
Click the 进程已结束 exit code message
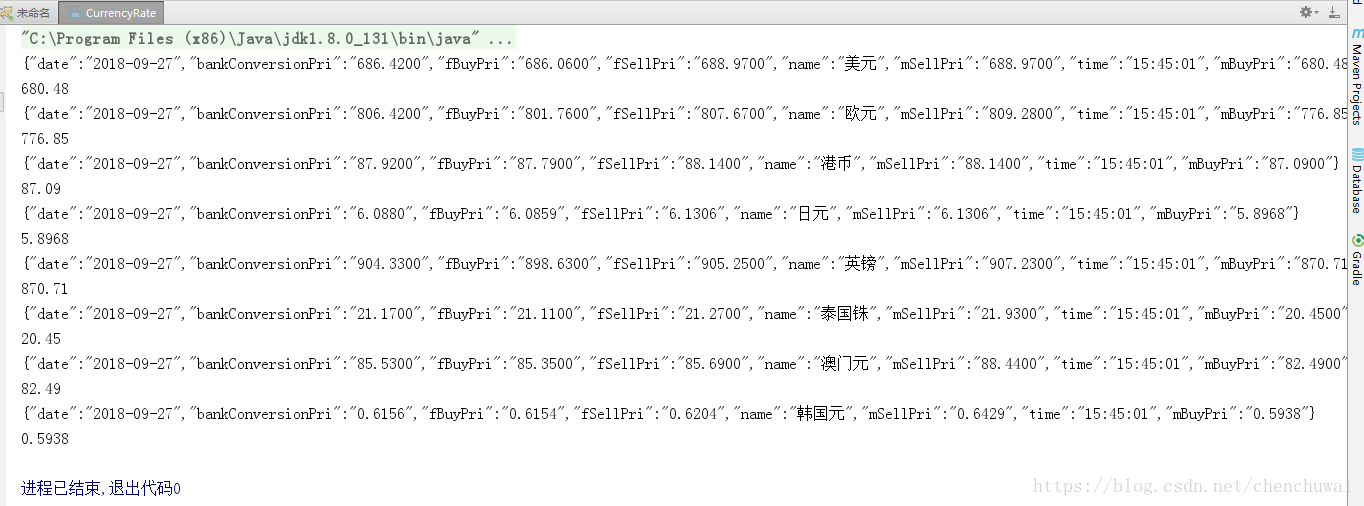pyautogui.click(x=101, y=489)
